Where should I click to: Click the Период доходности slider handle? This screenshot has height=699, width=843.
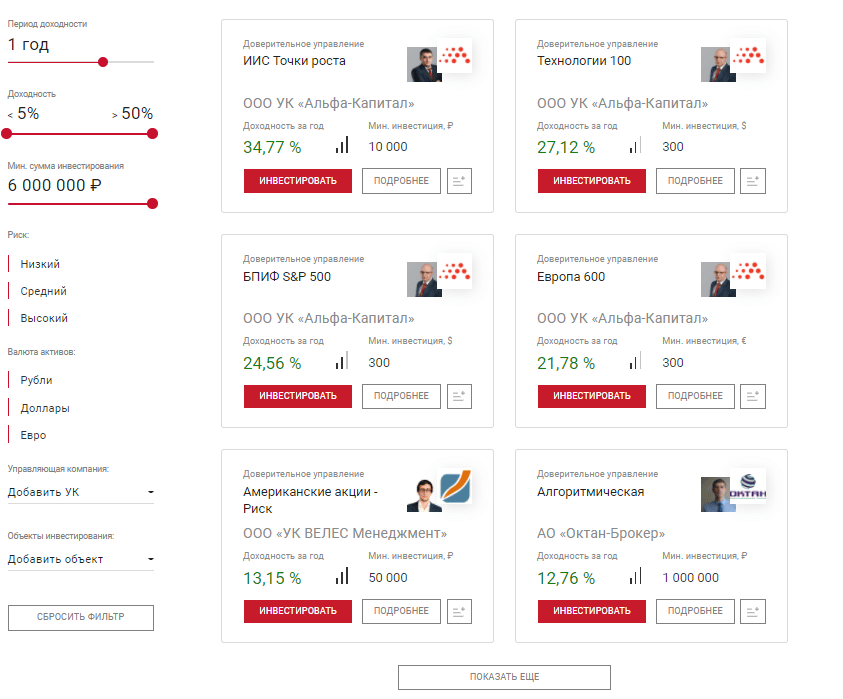[x=103, y=62]
